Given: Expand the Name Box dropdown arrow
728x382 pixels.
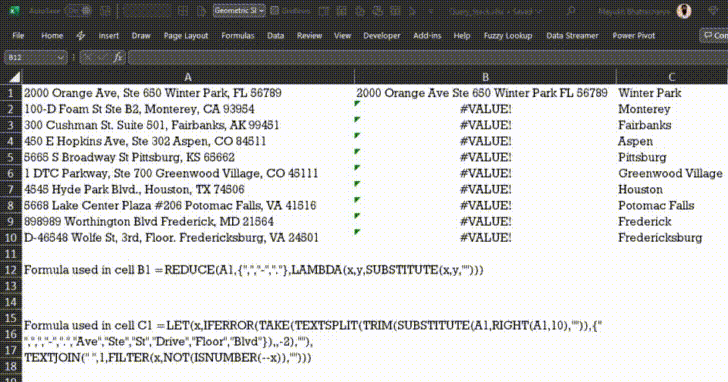Looking at the screenshot, I should click(60, 58).
